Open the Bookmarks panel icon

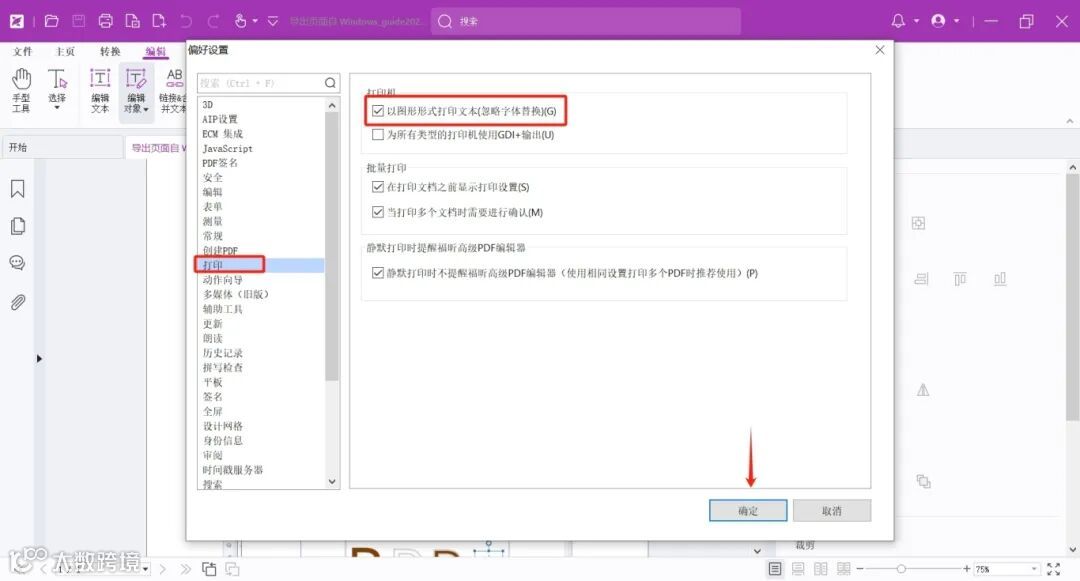click(18, 189)
